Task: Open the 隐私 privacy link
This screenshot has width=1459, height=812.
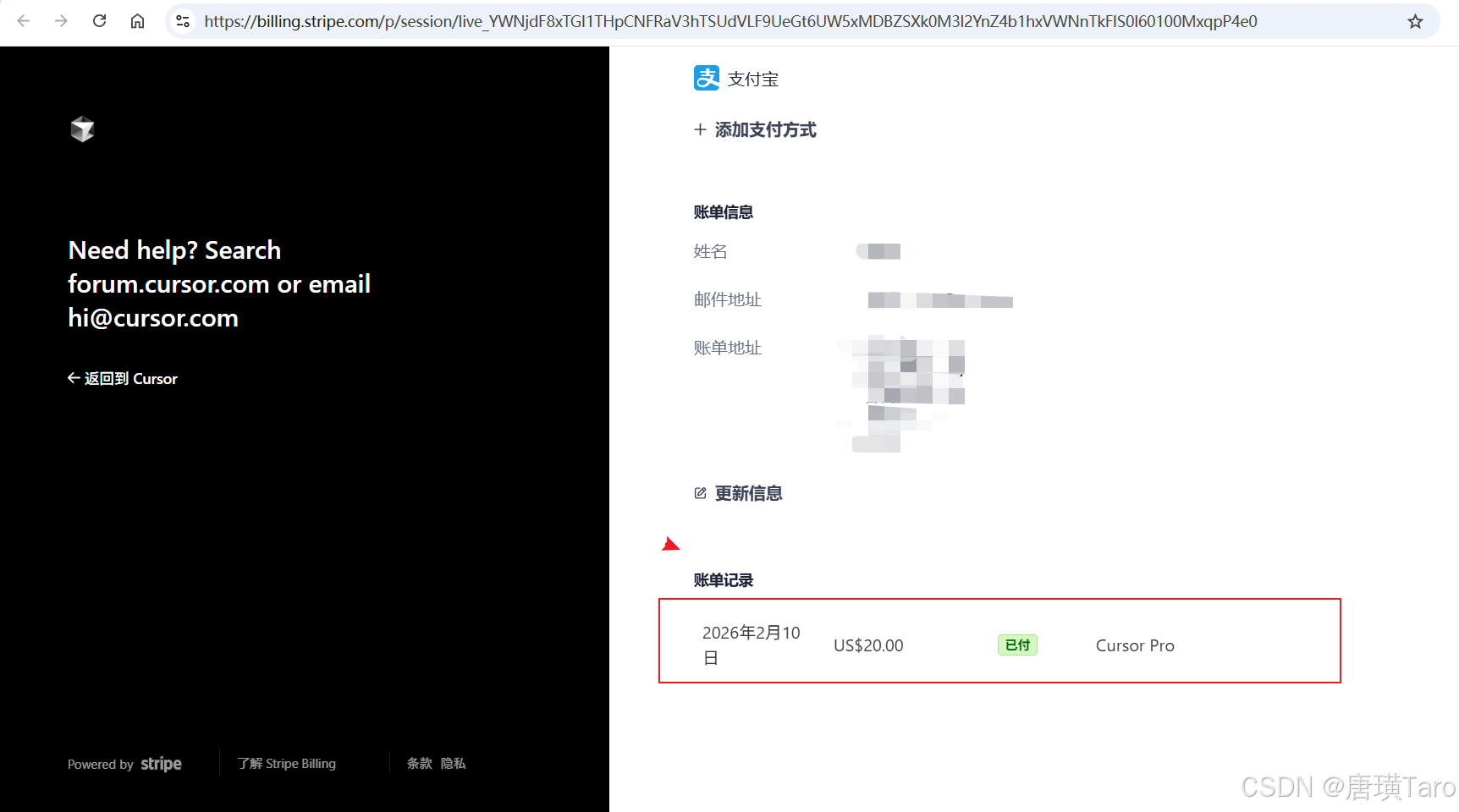Action: click(x=453, y=763)
